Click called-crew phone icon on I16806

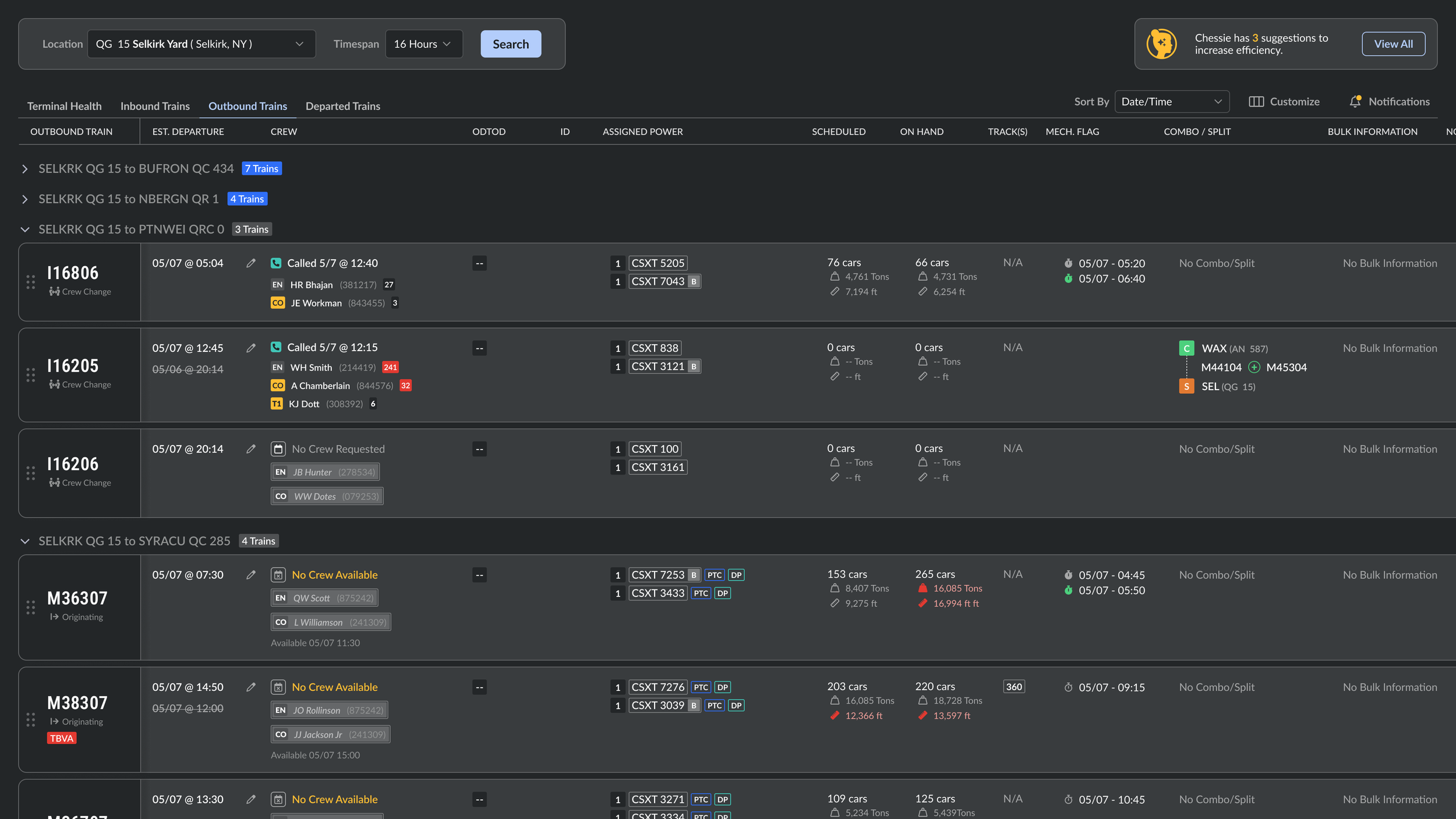point(276,263)
